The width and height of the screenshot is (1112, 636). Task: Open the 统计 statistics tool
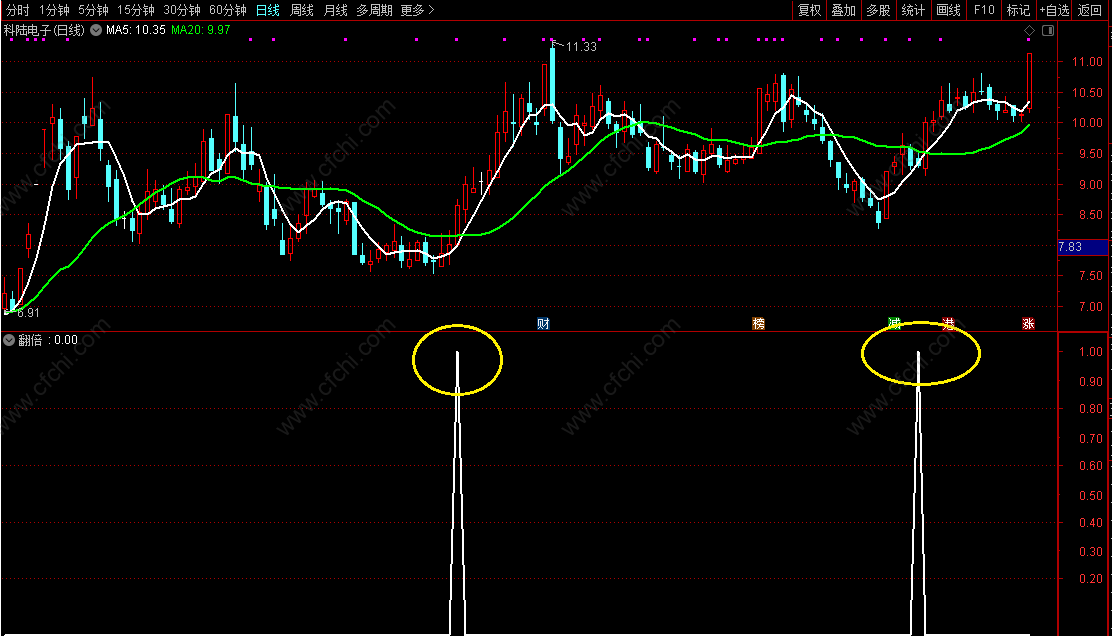pyautogui.click(x=913, y=10)
